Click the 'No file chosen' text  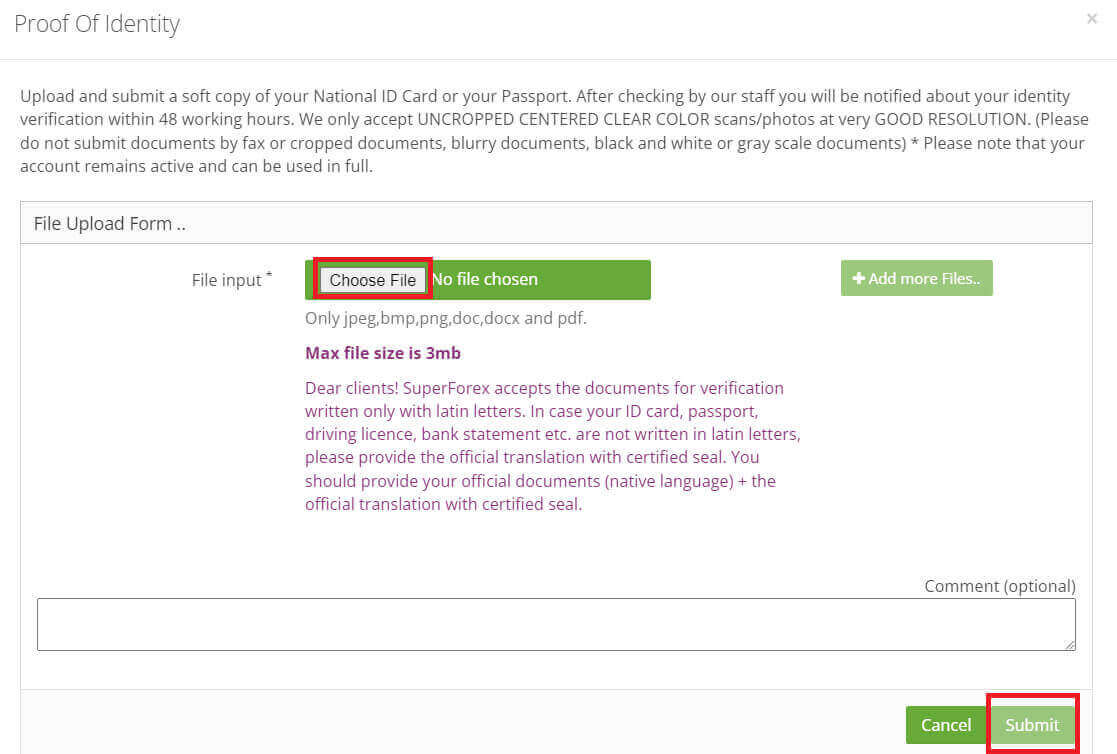pyautogui.click(x=485, y=280)
